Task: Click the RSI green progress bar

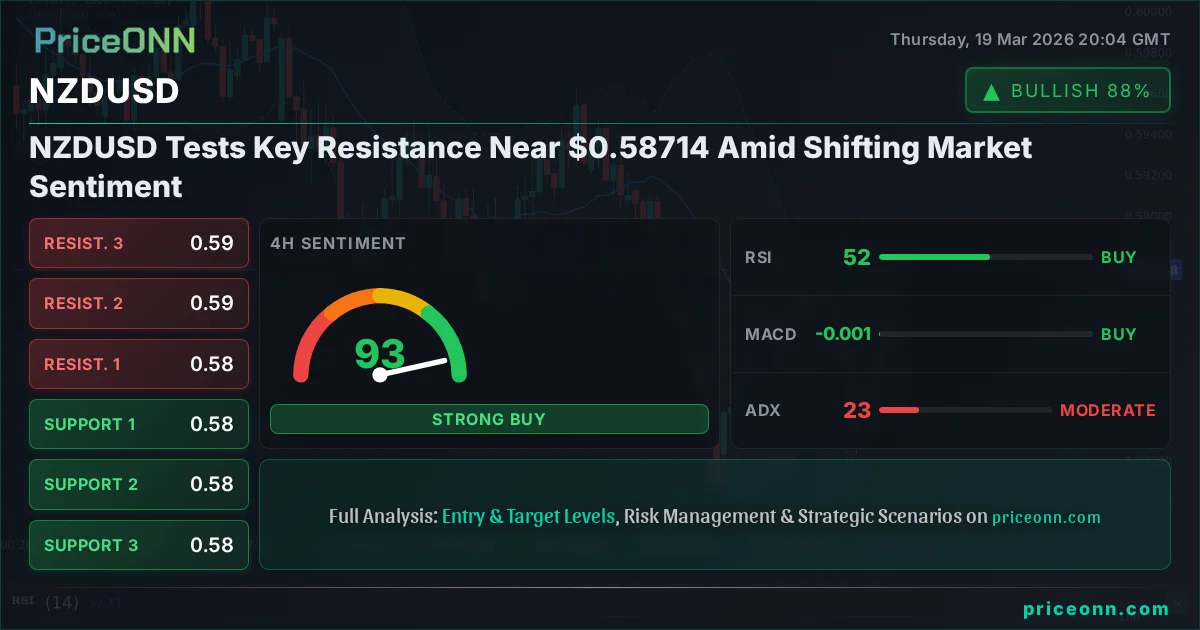Action: click(934, 257)
